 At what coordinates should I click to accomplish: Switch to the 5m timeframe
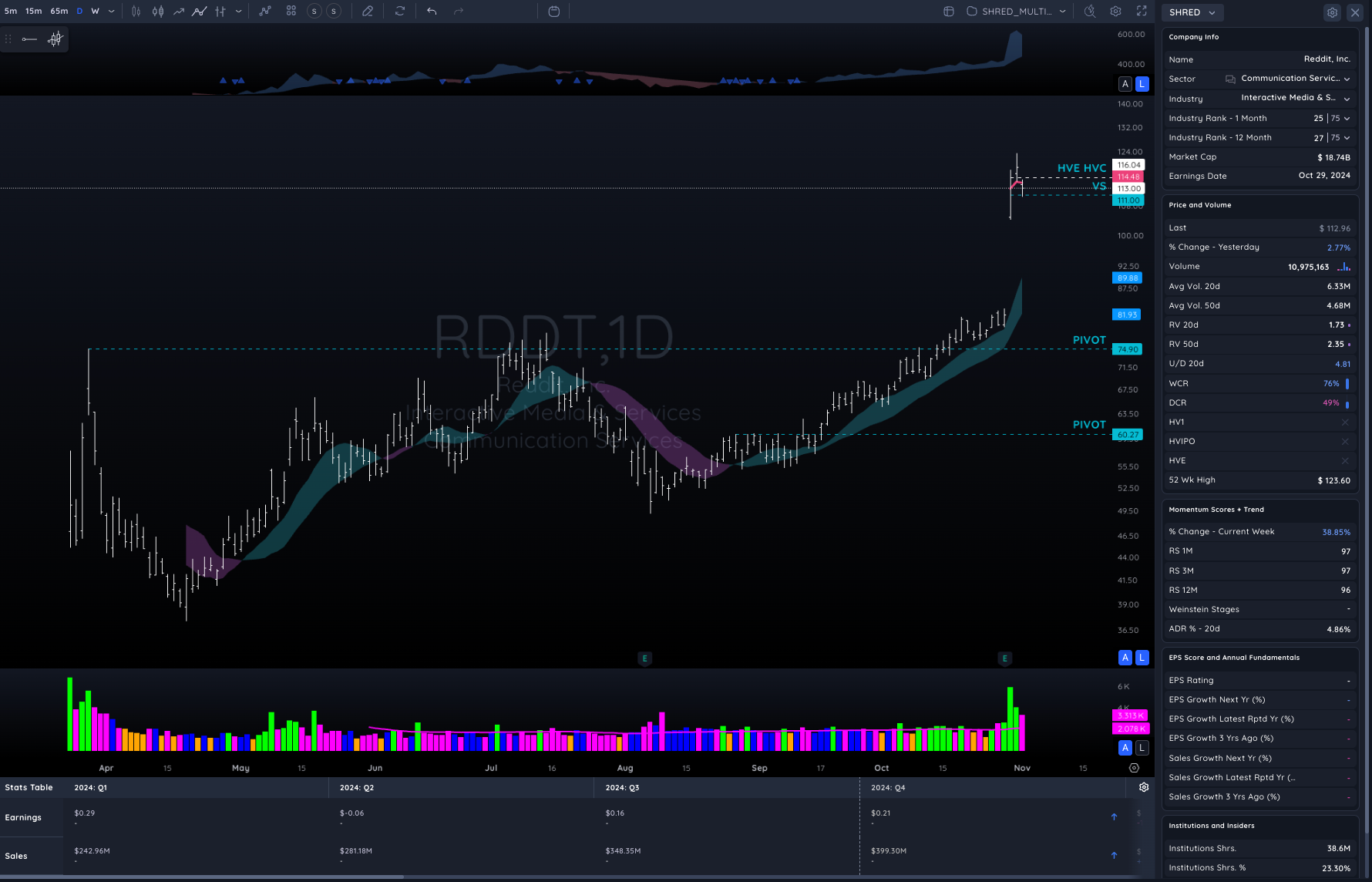(11, 12)
